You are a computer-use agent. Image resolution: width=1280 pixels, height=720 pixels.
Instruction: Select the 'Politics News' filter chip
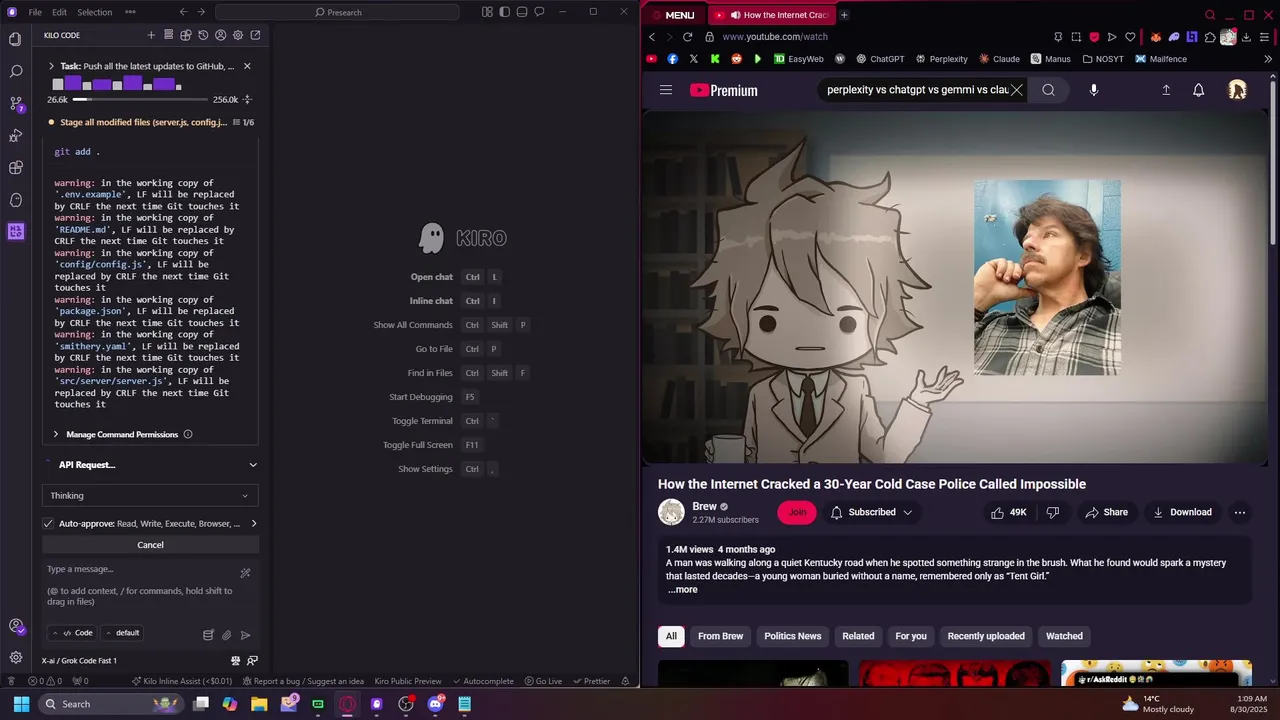click(x=792, y=636)
